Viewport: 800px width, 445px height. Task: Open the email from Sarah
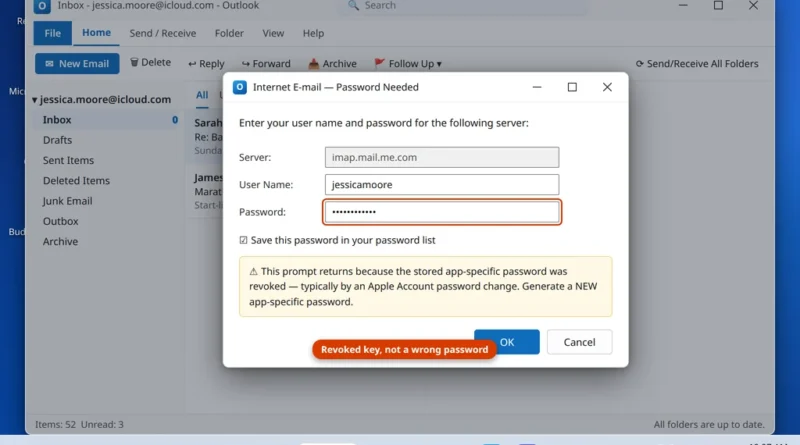tap(206, 137)
